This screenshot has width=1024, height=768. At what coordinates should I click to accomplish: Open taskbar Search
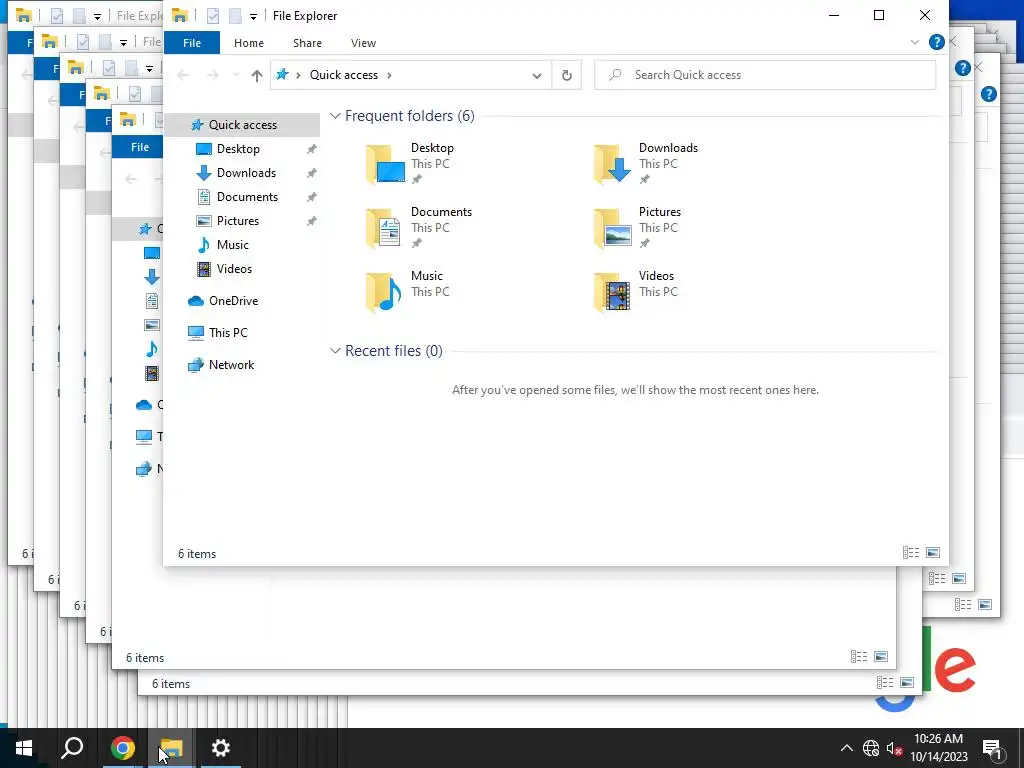(x=72, y=748)
